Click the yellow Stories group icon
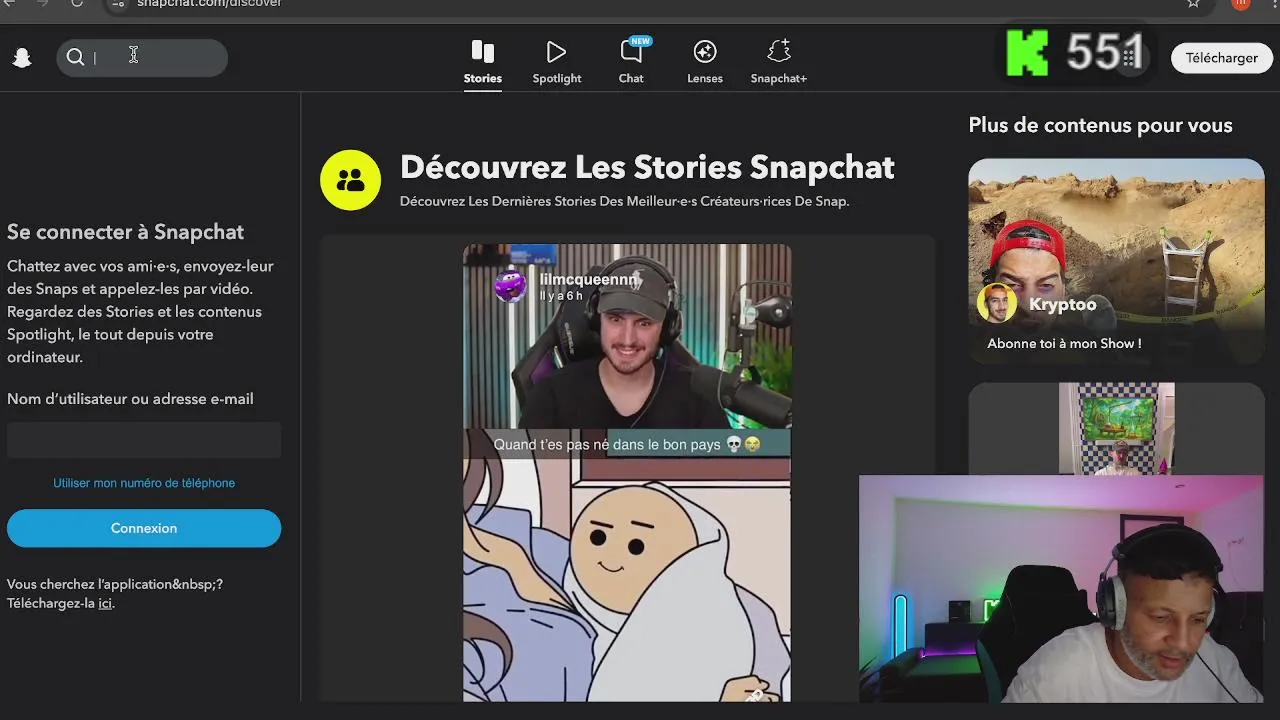Screen dimensions: 1280x720 (350, 180)
